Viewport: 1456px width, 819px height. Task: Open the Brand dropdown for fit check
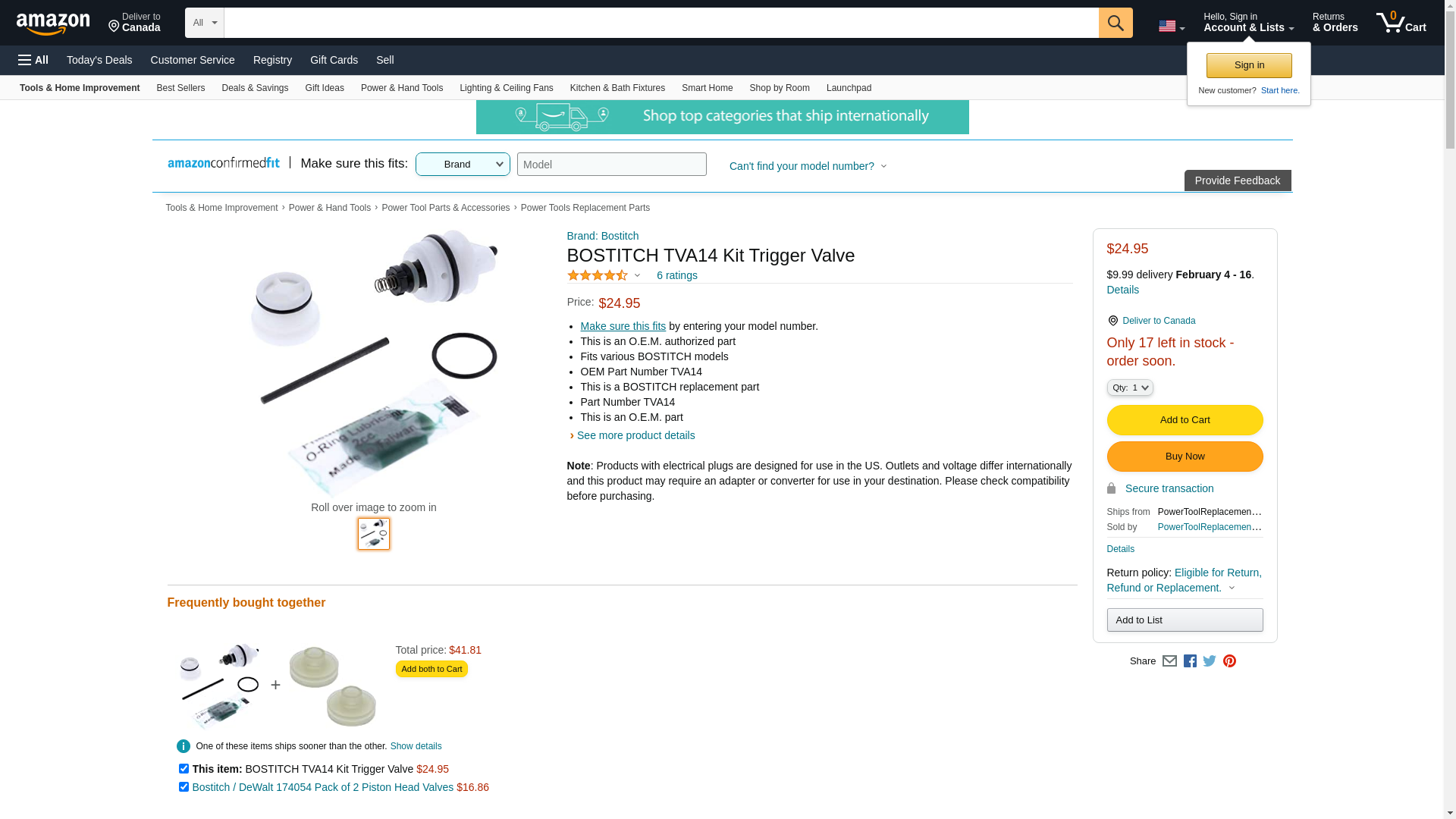pyautogui.click(x=463, y=165)
